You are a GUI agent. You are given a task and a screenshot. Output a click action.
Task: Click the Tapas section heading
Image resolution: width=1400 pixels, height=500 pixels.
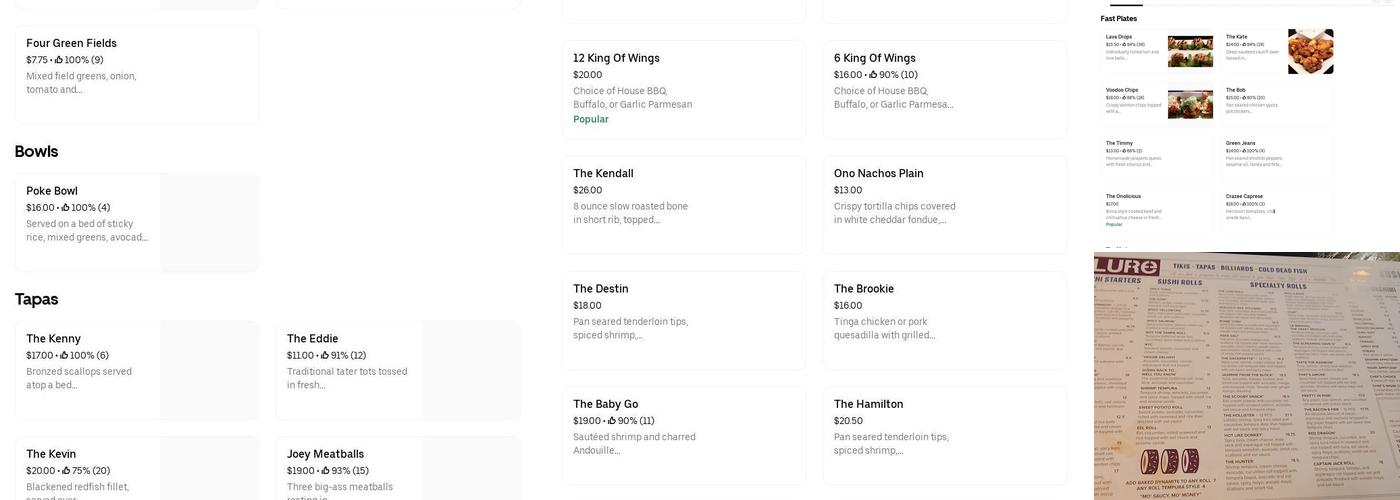[x=36, y=299]
